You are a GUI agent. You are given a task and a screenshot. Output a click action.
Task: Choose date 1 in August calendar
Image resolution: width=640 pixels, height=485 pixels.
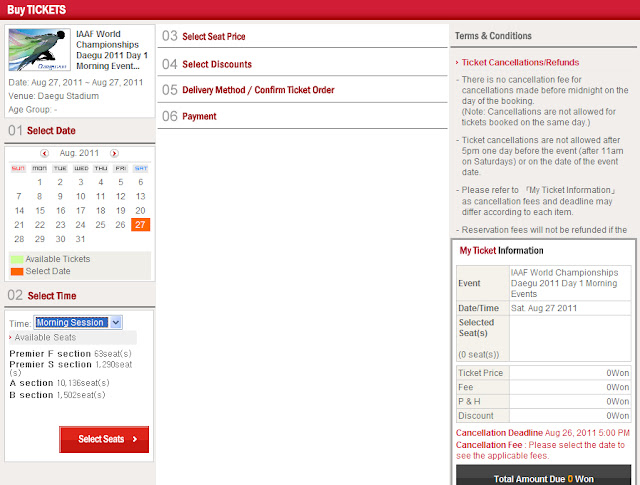[x=40, y=182]
